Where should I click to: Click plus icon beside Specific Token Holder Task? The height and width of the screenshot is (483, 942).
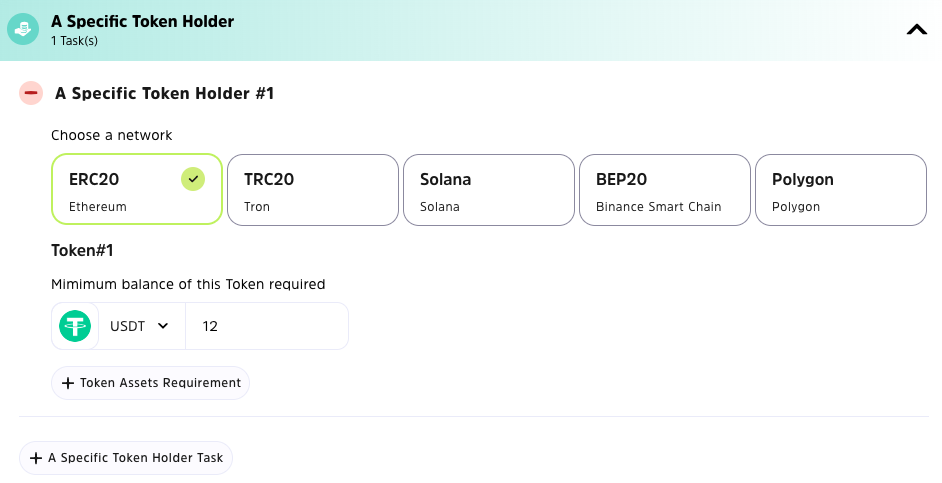coord(36,458)
